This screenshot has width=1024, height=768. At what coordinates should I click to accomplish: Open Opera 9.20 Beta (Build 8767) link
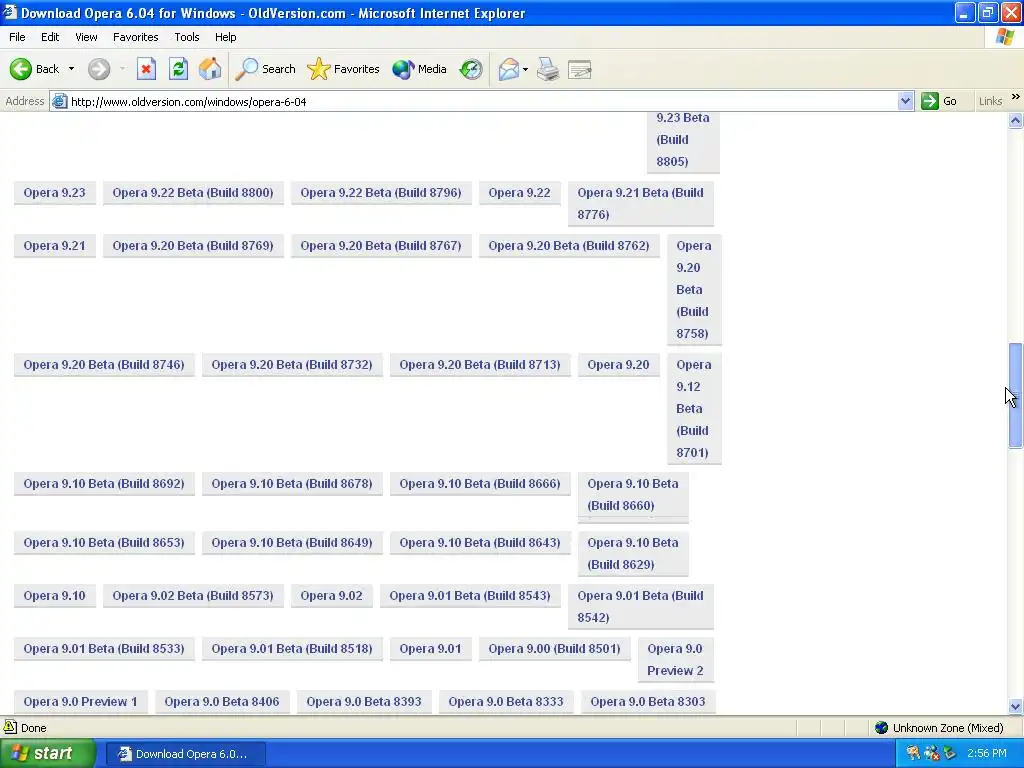tap(381, 246)
